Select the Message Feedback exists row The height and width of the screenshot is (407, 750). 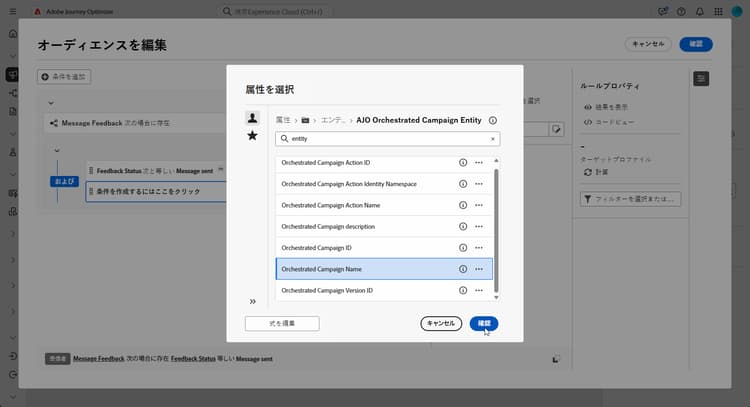(x=135, y=123)
